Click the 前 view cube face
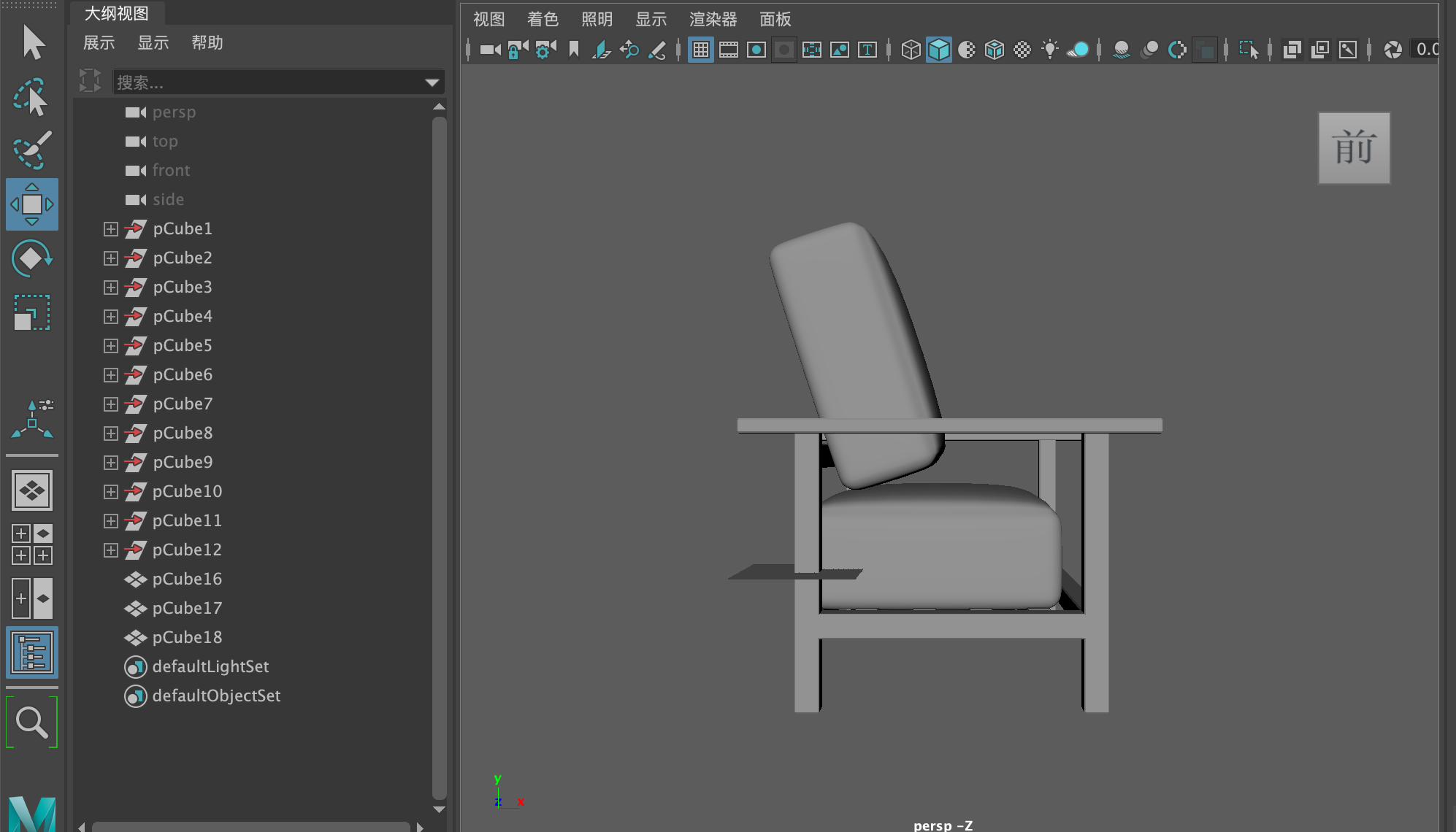This screenshot has width=1456, height=832. [1353, 148]
